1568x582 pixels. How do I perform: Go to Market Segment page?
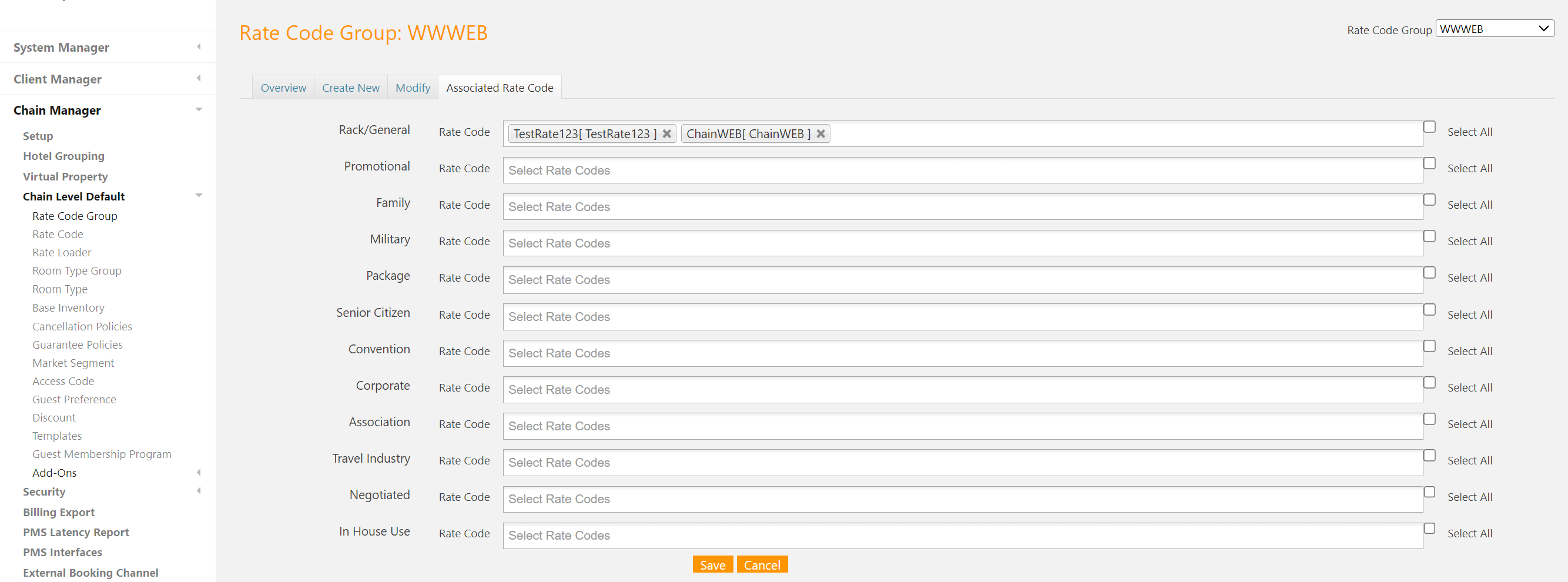pos(73,363)
